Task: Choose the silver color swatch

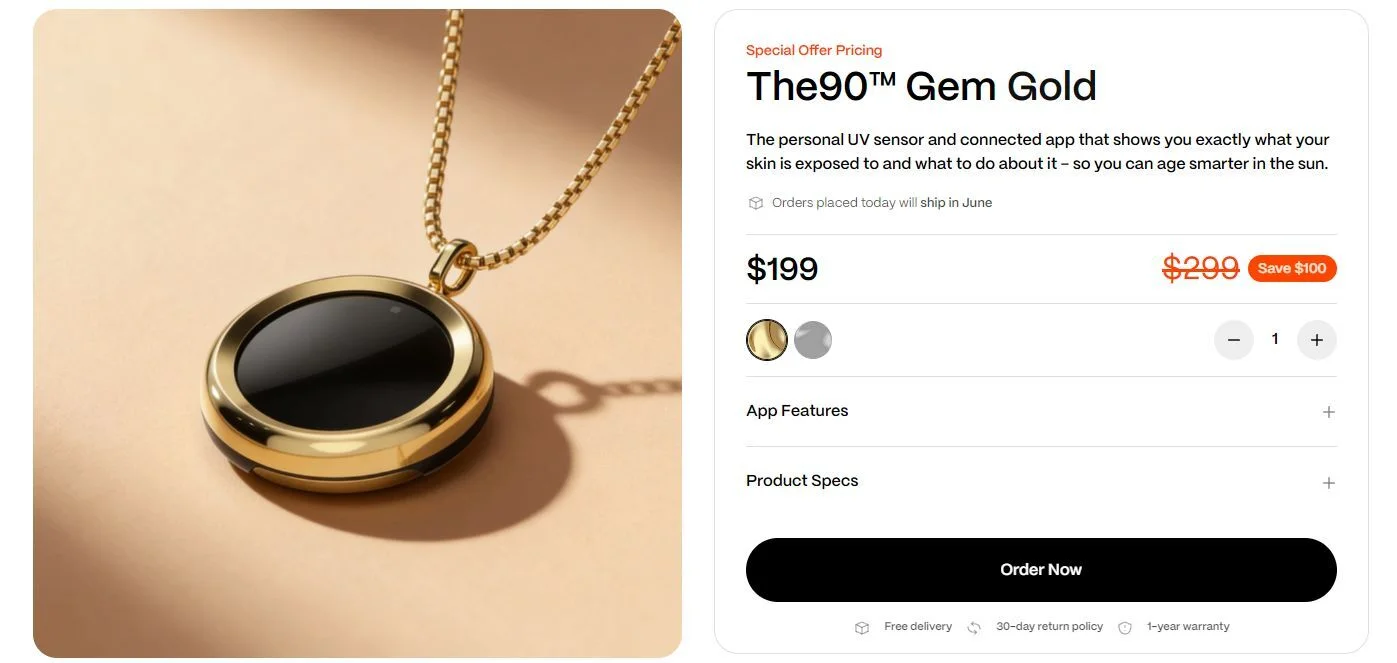Action: tap(813, 340)
